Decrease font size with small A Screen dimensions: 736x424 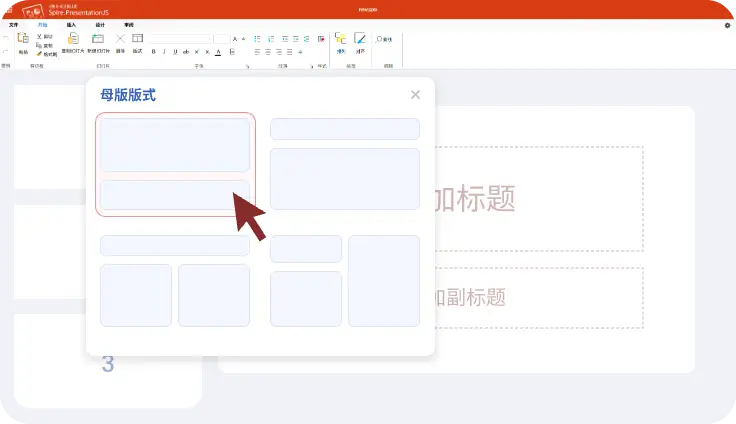click(244, 39)
